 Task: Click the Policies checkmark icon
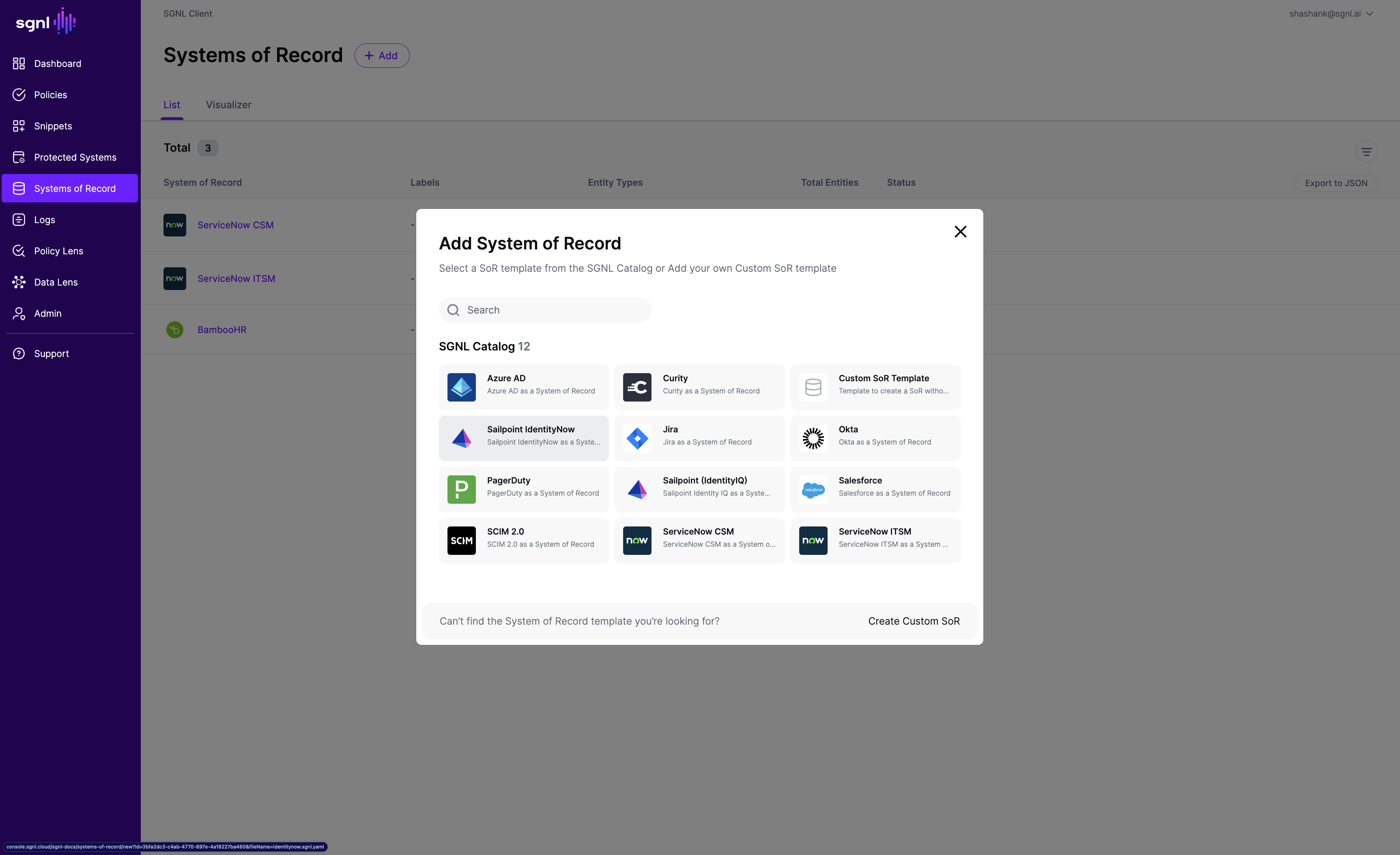point(19,95)
